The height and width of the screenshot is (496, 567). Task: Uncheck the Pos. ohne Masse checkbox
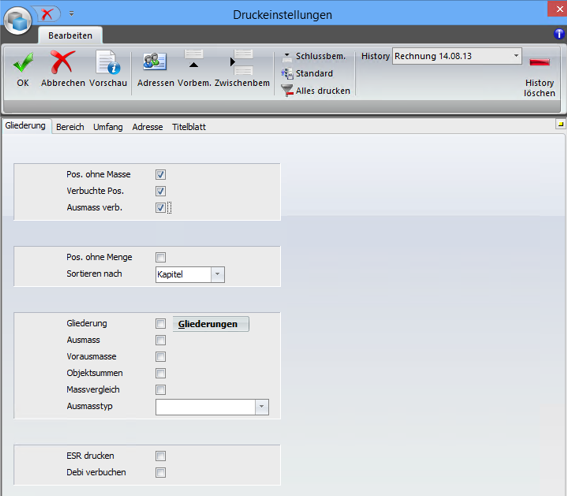coord(161,175)
